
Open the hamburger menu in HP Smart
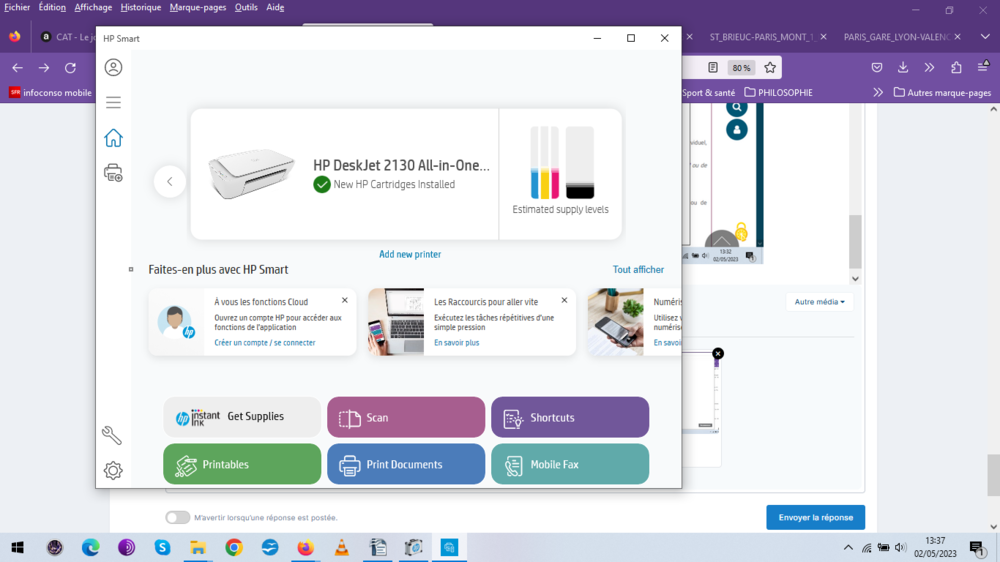(x=113, y=102)
